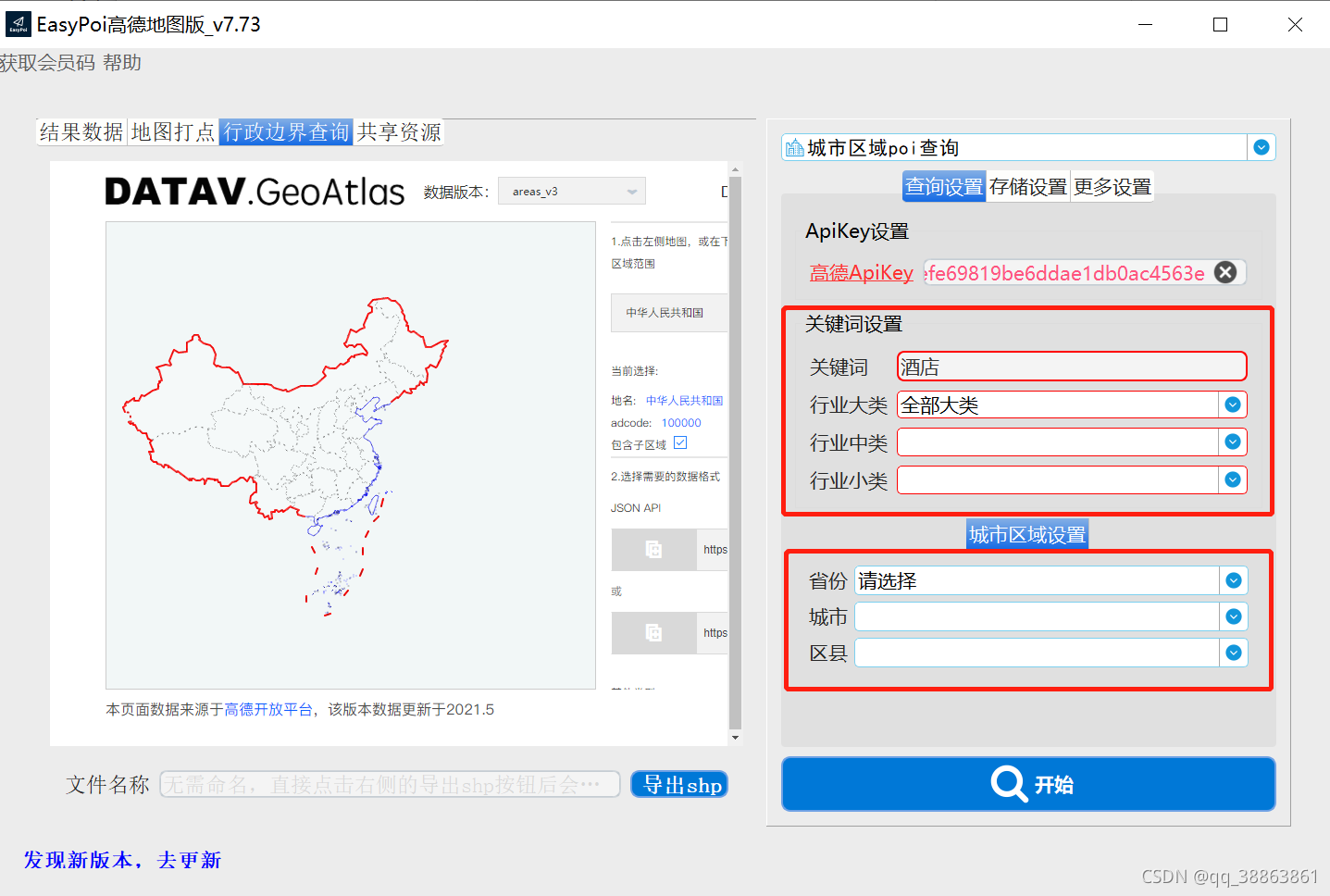
Task: Click the second https URL field
Action: (x=713, y=633)
